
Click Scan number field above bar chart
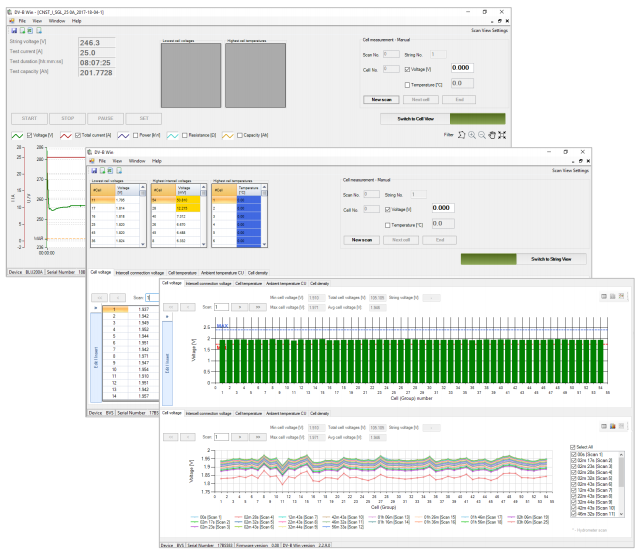pyautogui.click(x=221, y=307)
